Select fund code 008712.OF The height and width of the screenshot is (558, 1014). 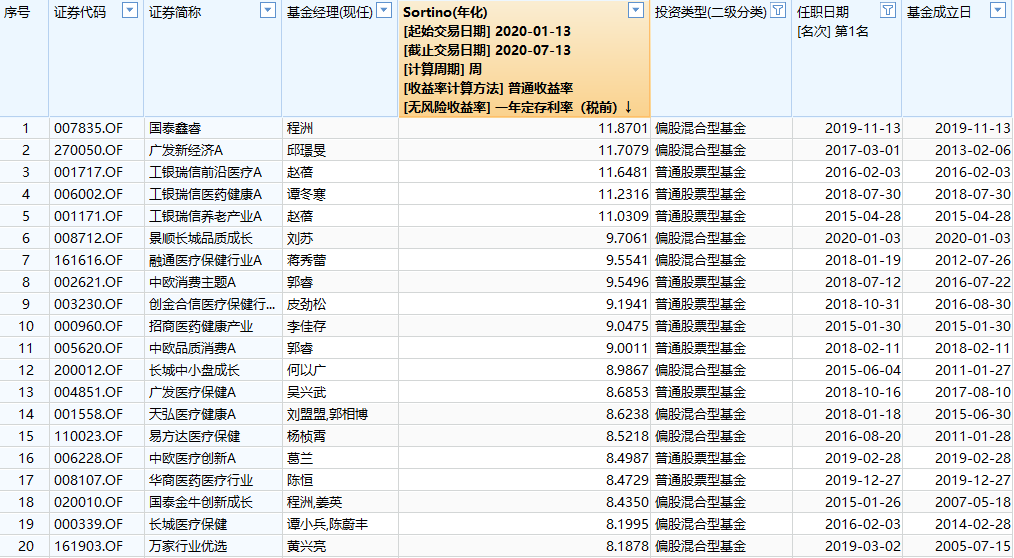coord(89,238)
